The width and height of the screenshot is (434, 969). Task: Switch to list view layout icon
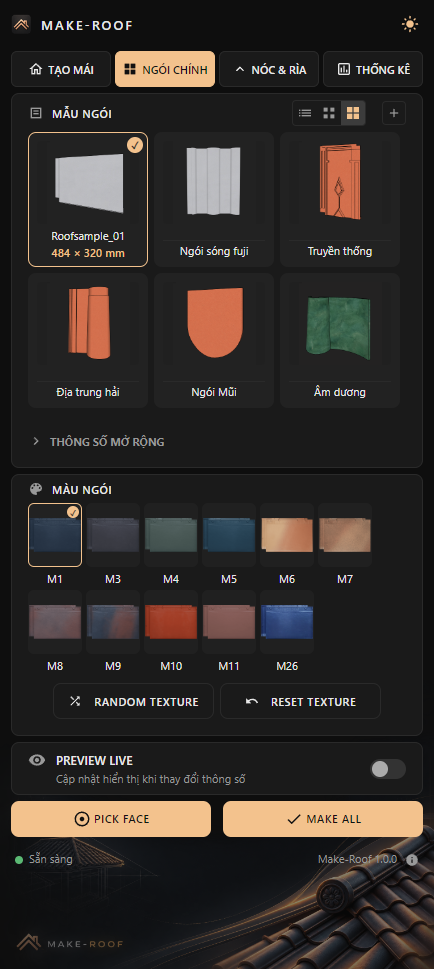305,113
